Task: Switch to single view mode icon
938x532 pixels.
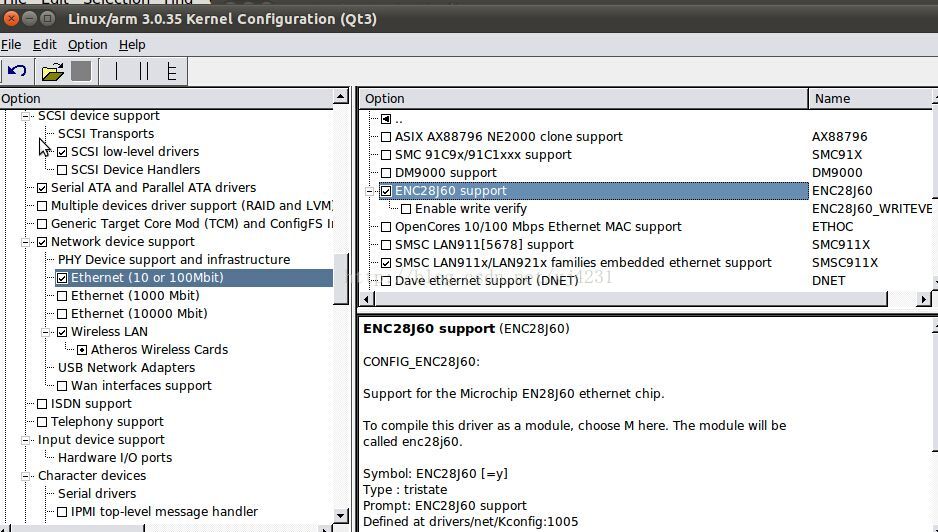Action: pos(116,72)
